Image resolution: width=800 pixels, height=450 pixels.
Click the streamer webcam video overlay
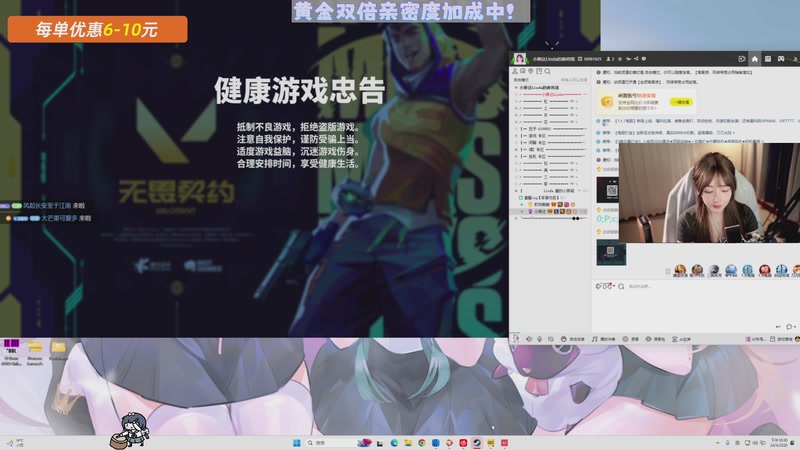coord(709,192)
